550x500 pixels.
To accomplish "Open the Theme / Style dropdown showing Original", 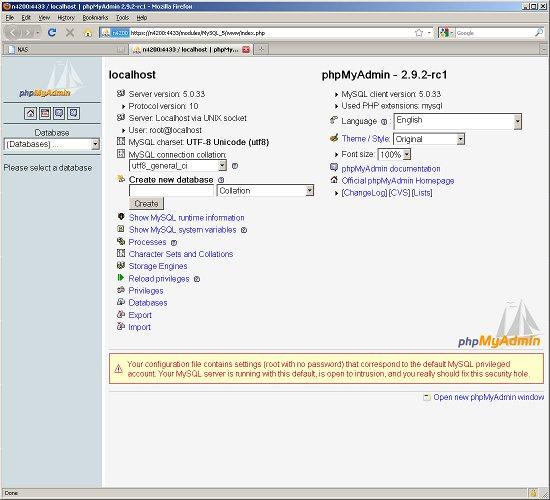I will pyautogui.click(x=429, y=139).
